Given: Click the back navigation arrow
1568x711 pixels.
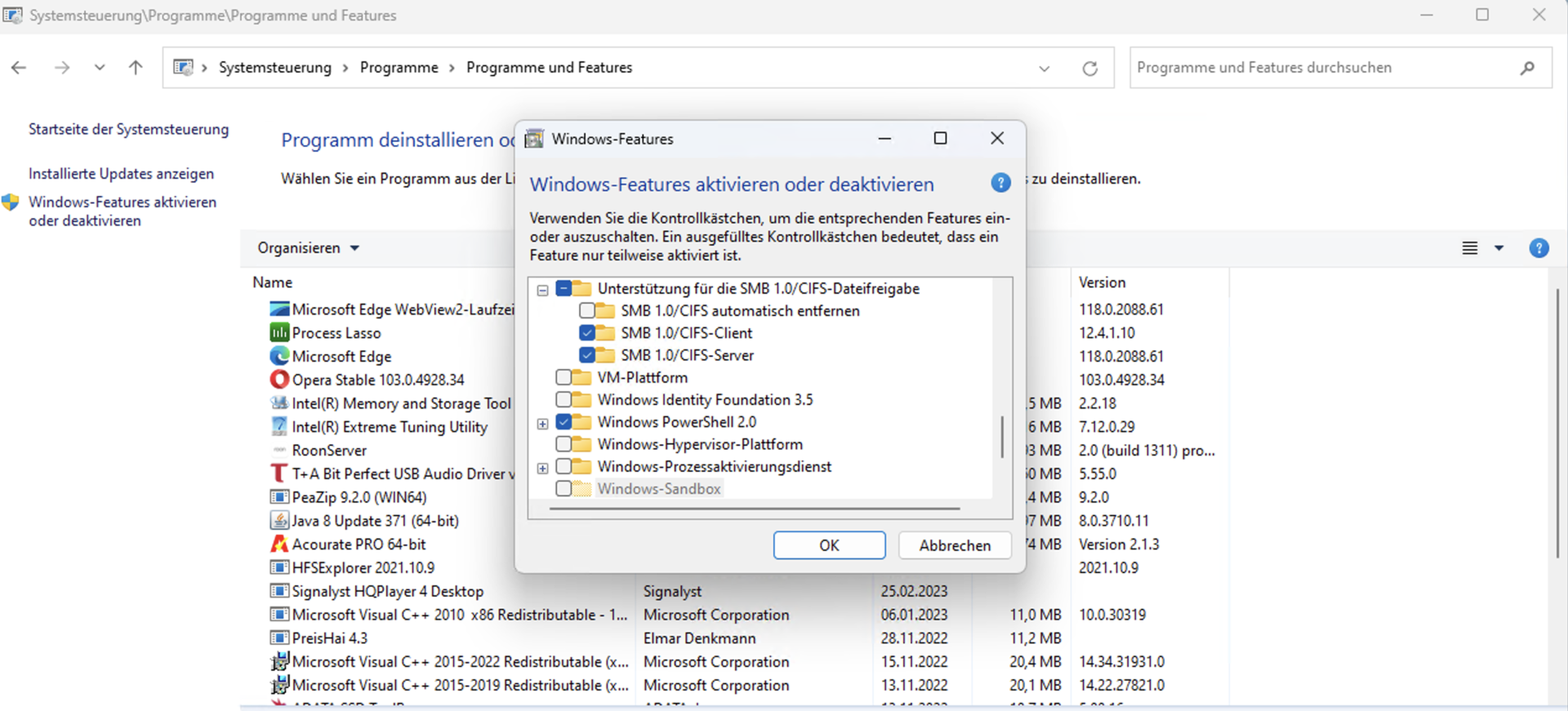Looking at the screenshot, I should point(19,68).
